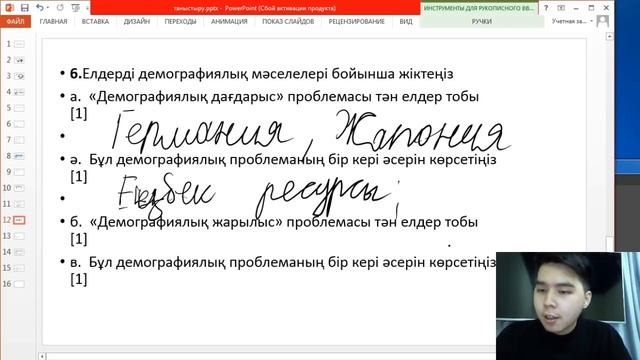The image size is (640, 360).
Task: Click the bullet line starting with 'в.'
Action: tap(283, 270)
